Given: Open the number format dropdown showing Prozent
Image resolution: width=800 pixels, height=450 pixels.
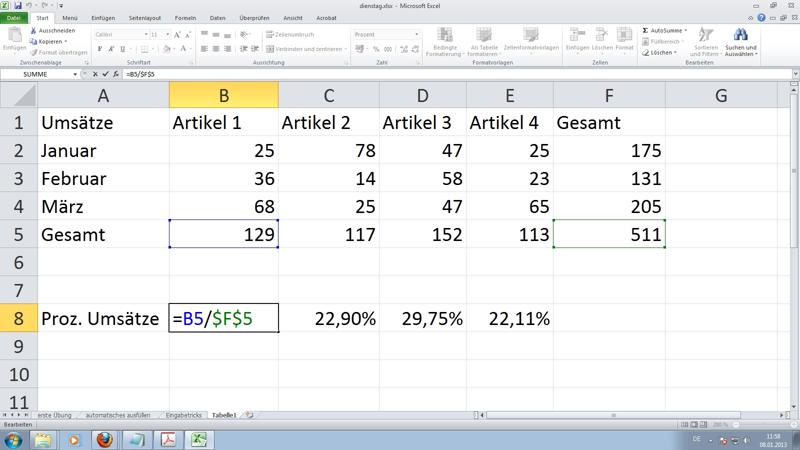Looking at the screenshot, I should click(x=417, y=35).
